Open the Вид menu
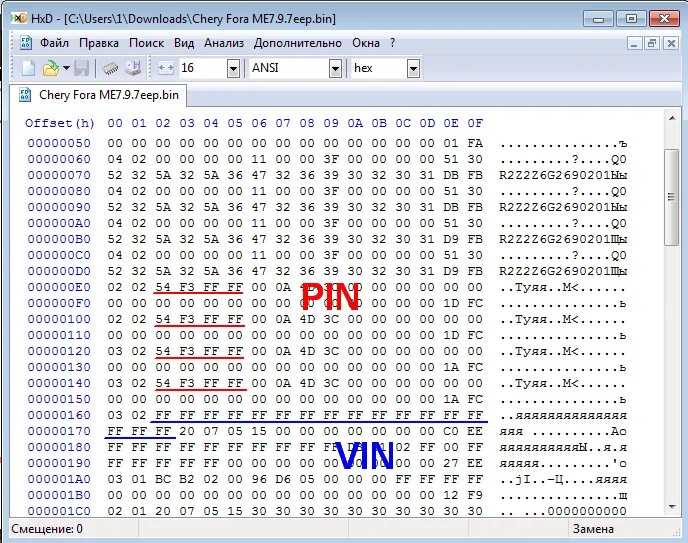 tap(184, 43)
